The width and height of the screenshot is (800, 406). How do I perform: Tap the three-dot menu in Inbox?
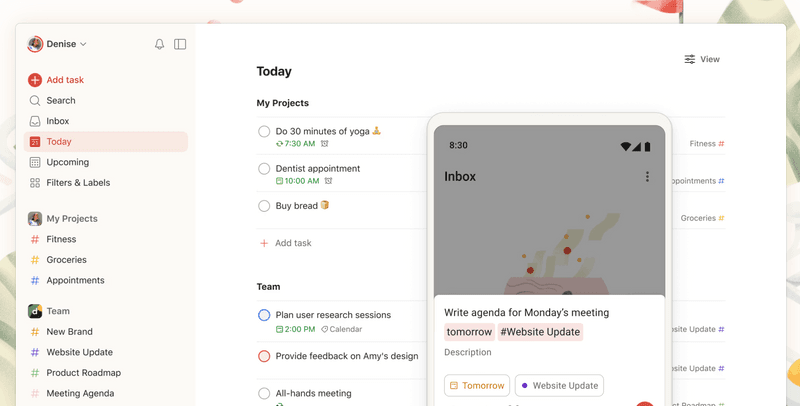[x=647, y=177]
